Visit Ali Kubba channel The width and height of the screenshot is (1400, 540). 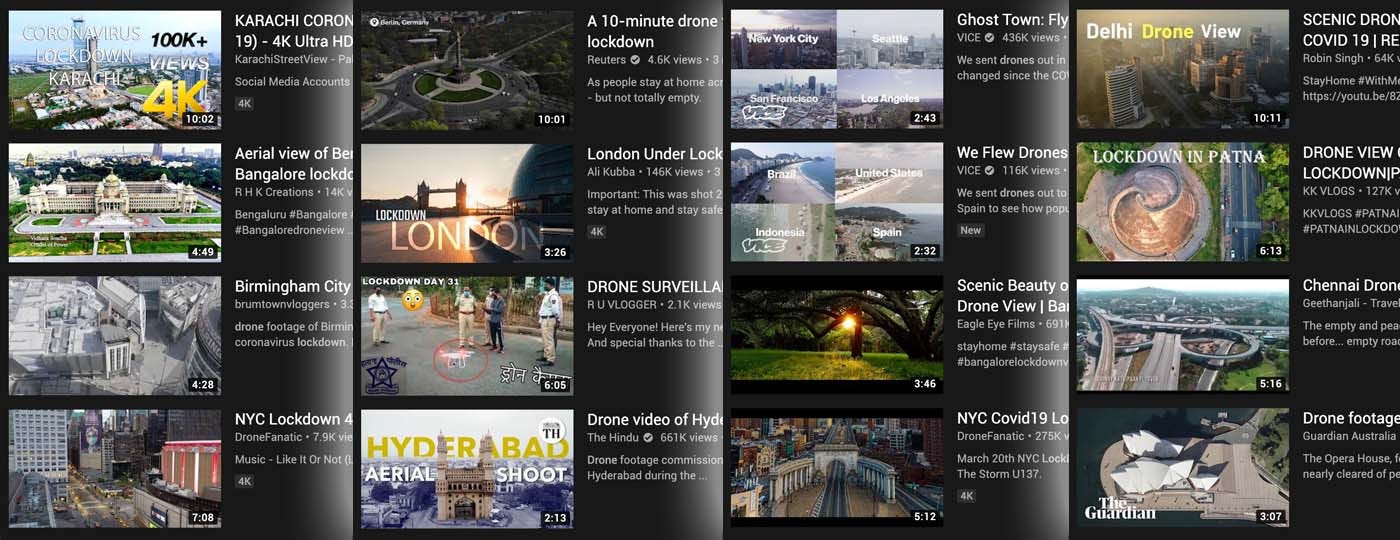pyautogui.click(x=613, y=173)
